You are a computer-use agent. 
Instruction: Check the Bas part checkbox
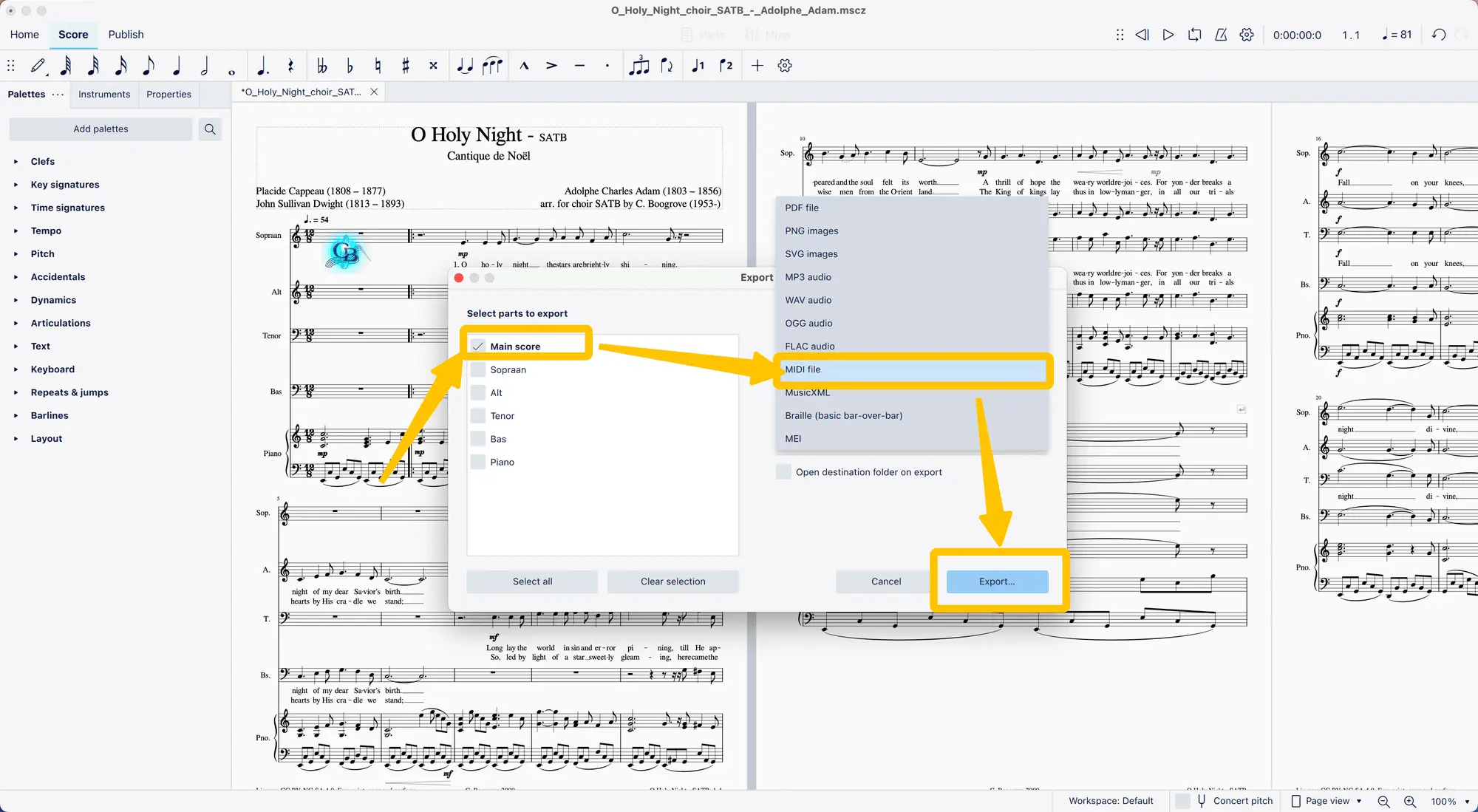[x=478, y=439]
